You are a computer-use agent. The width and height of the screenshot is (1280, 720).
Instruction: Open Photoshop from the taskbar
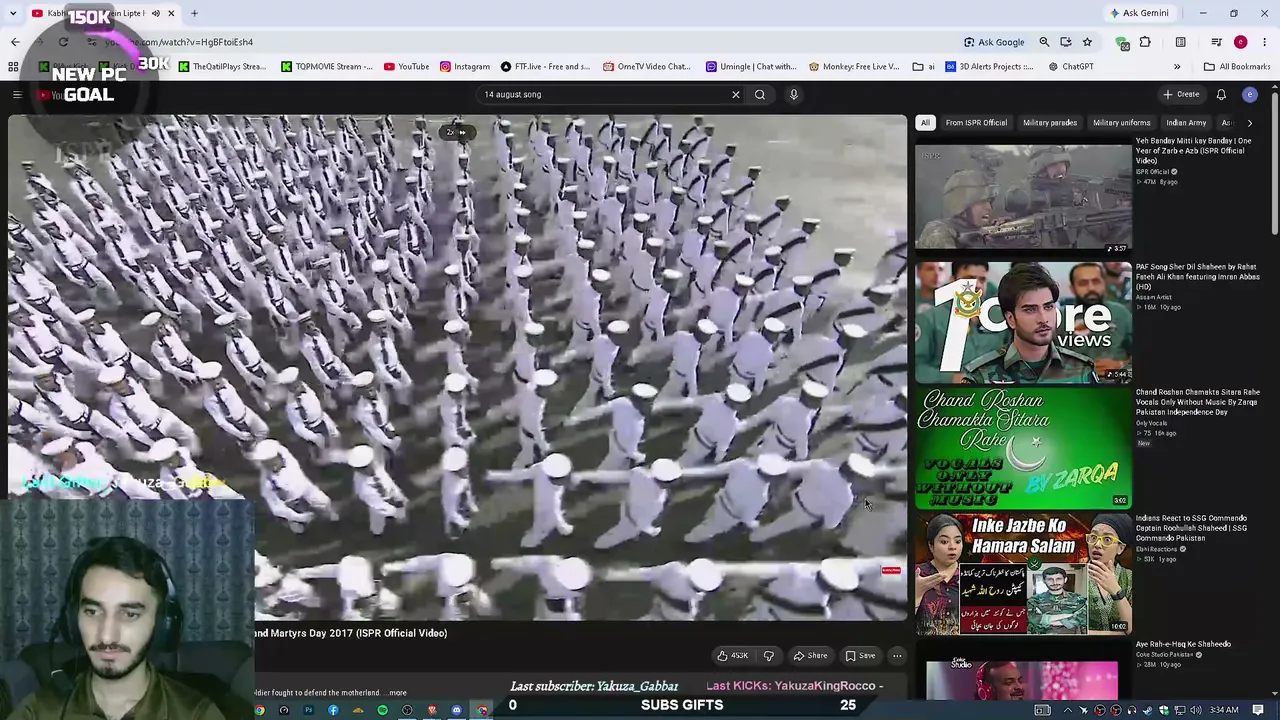click(x=308, y=710)
